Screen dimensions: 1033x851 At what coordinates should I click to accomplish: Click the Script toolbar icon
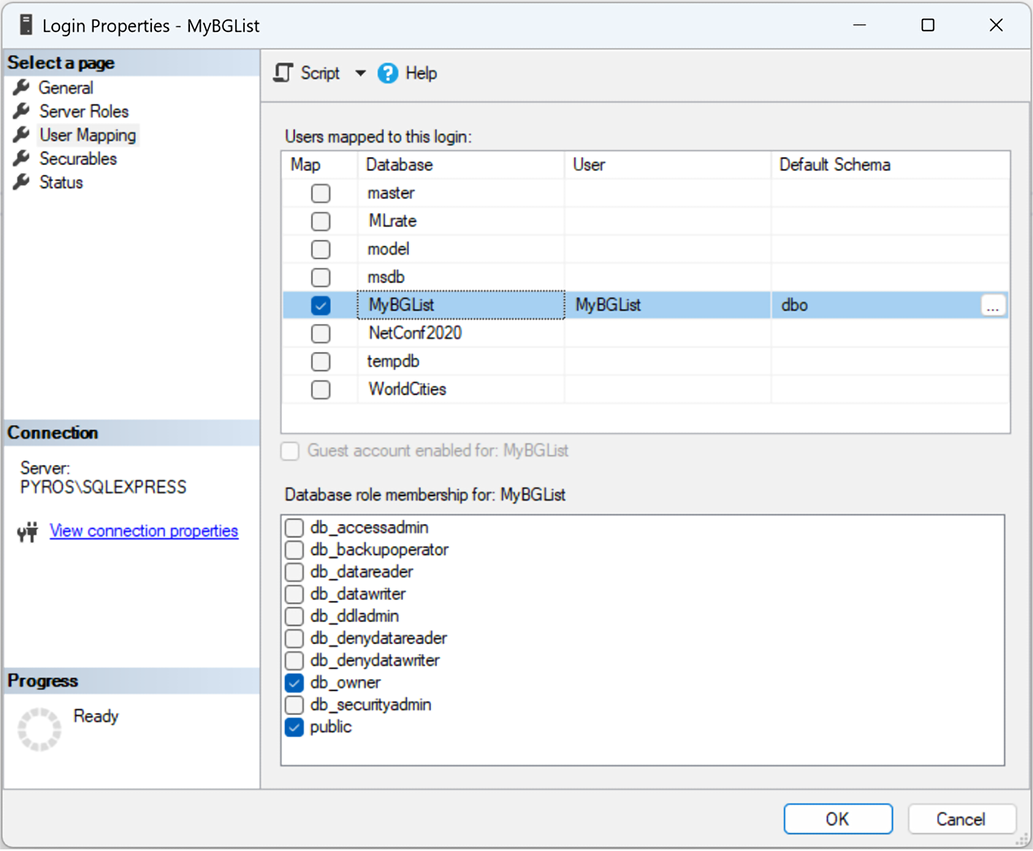click(283, 73)
